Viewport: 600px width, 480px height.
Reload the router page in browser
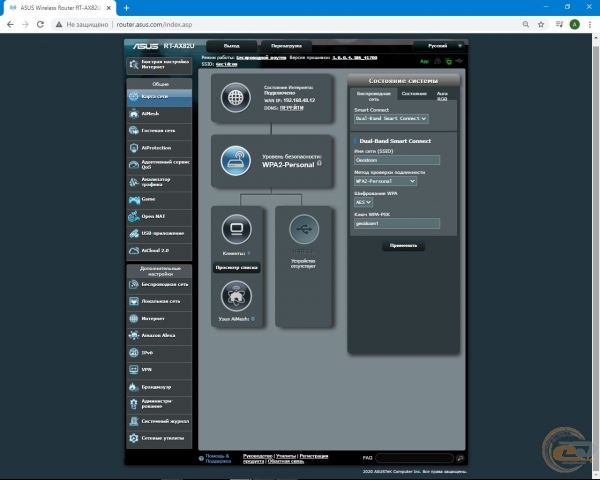pos(40,24)
